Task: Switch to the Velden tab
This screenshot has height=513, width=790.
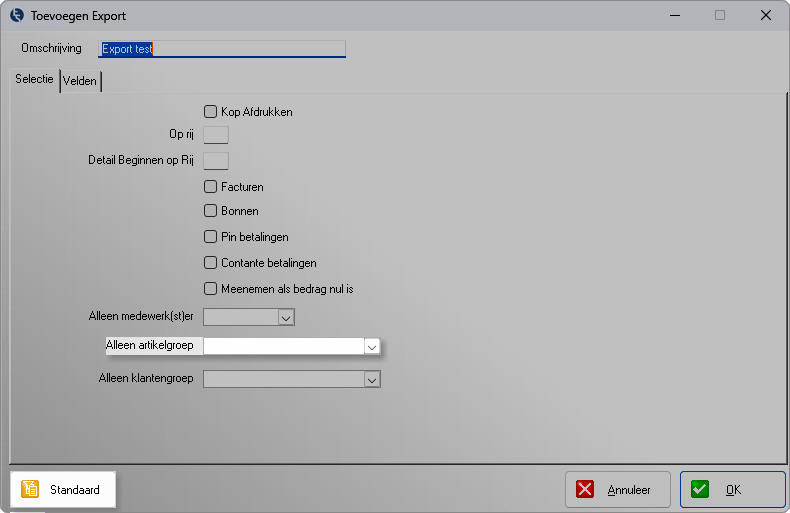Action: (x=80, y=81)
